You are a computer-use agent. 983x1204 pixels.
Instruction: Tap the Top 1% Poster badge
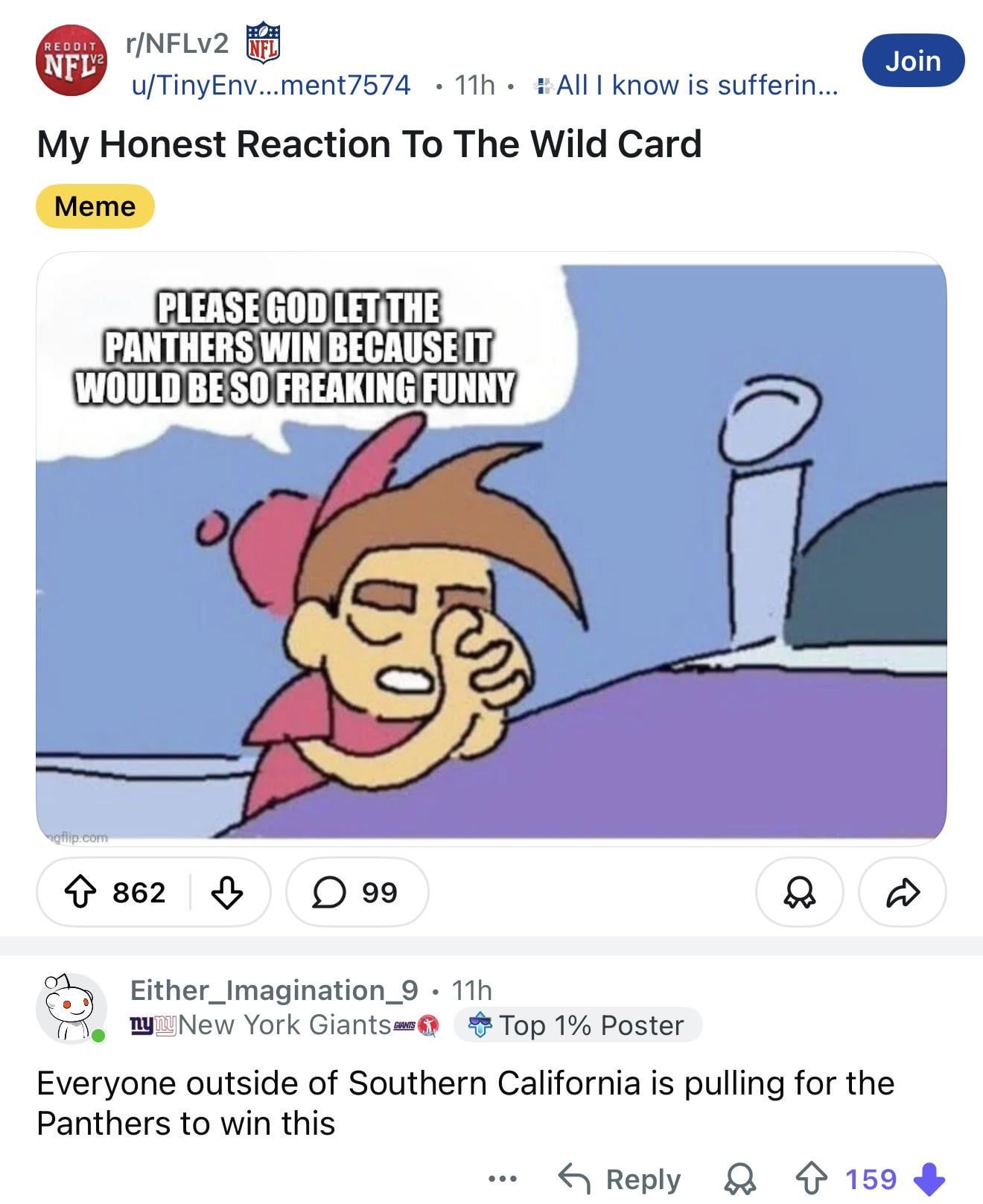[x=577, y=1025]
